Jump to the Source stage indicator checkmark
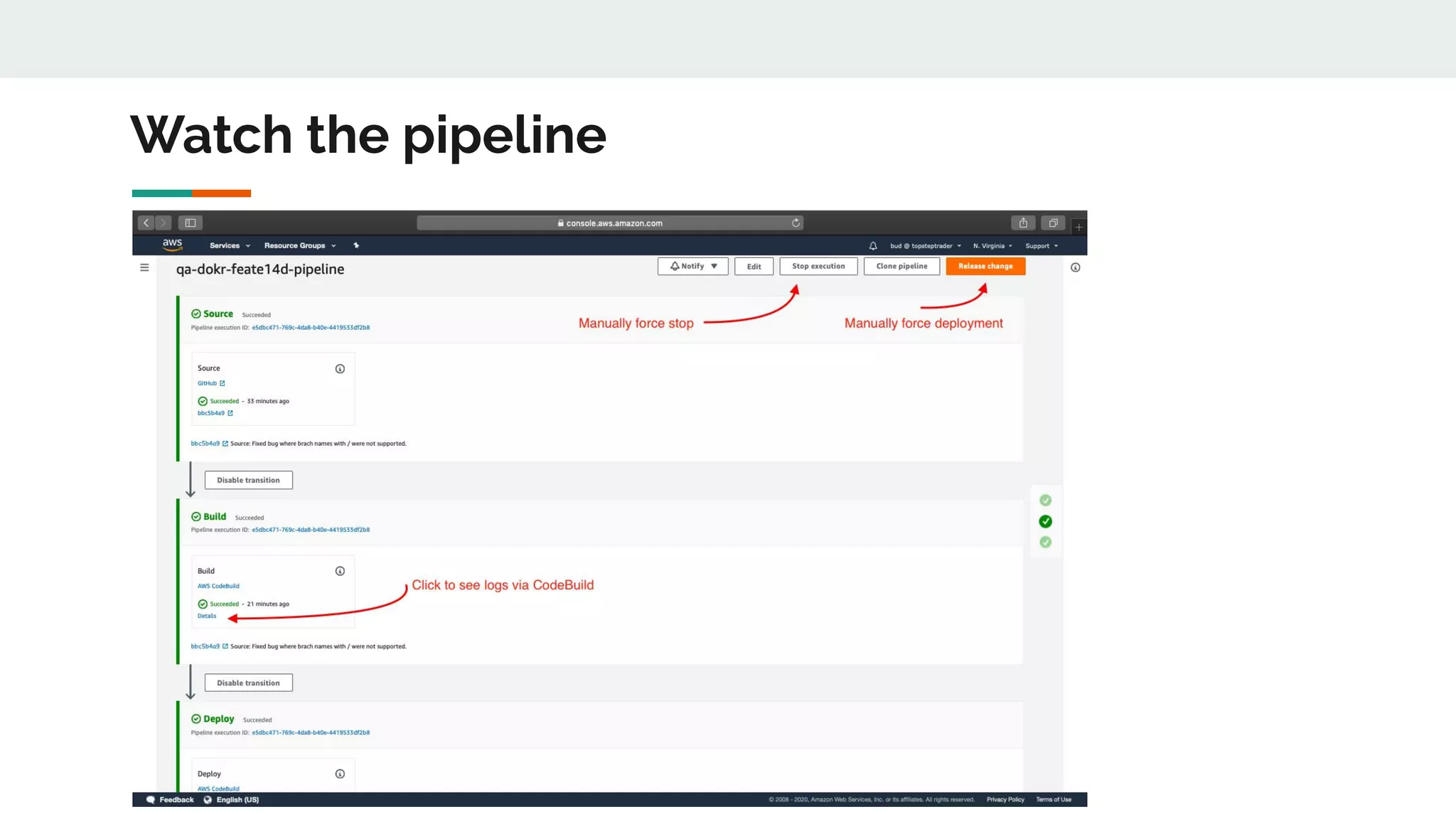The image size is (1456, 819). point(1045,500)
